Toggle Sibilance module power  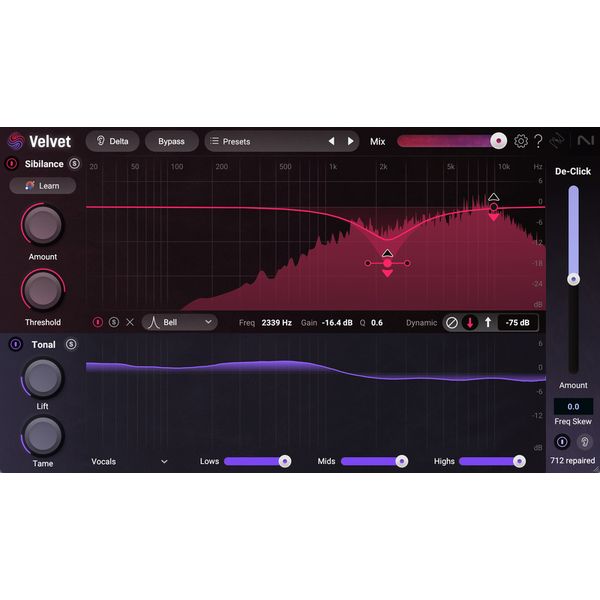pyautogui.click(x=12, y=163)
